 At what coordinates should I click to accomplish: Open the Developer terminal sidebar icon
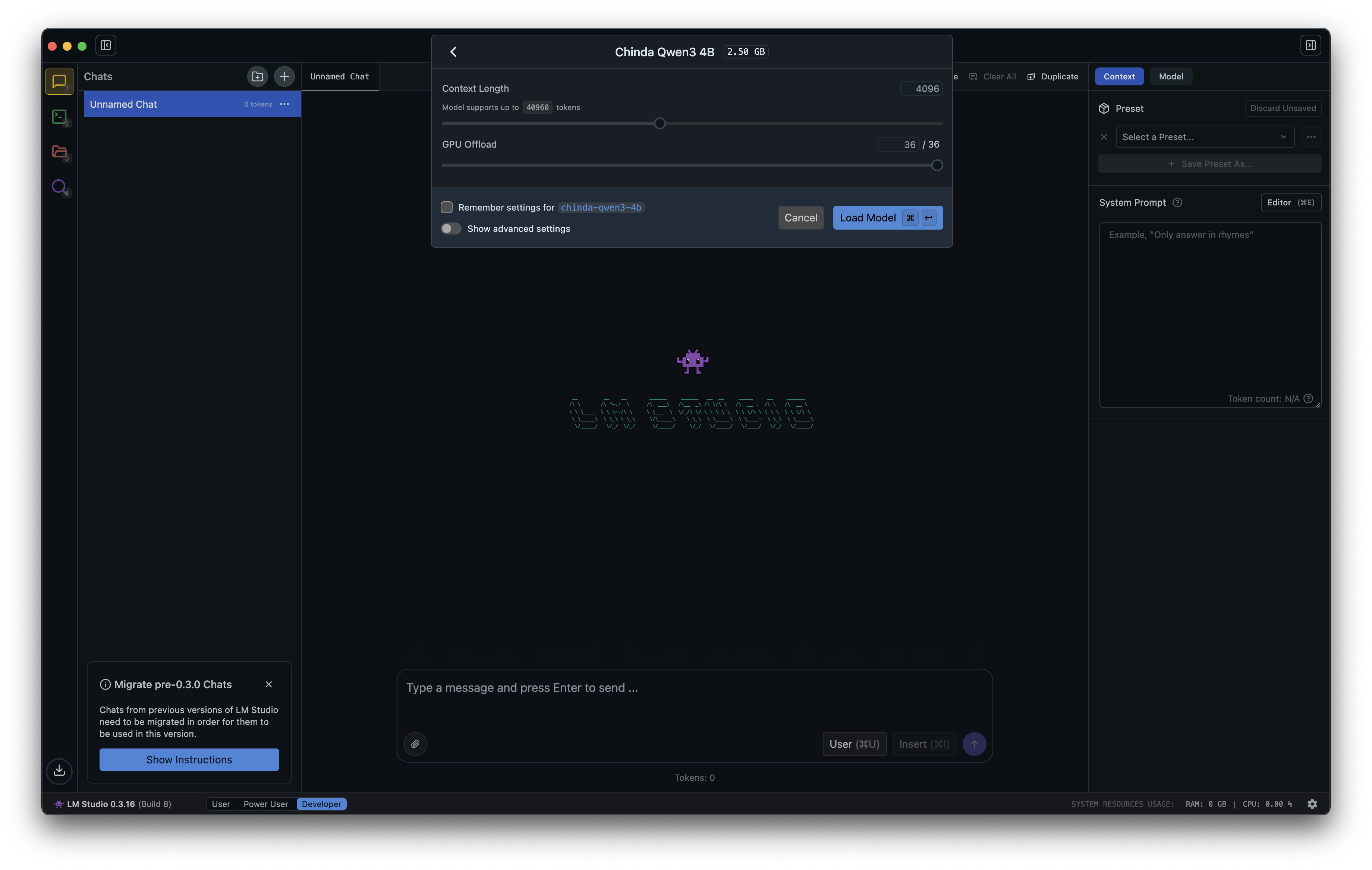tap(59, 117)
